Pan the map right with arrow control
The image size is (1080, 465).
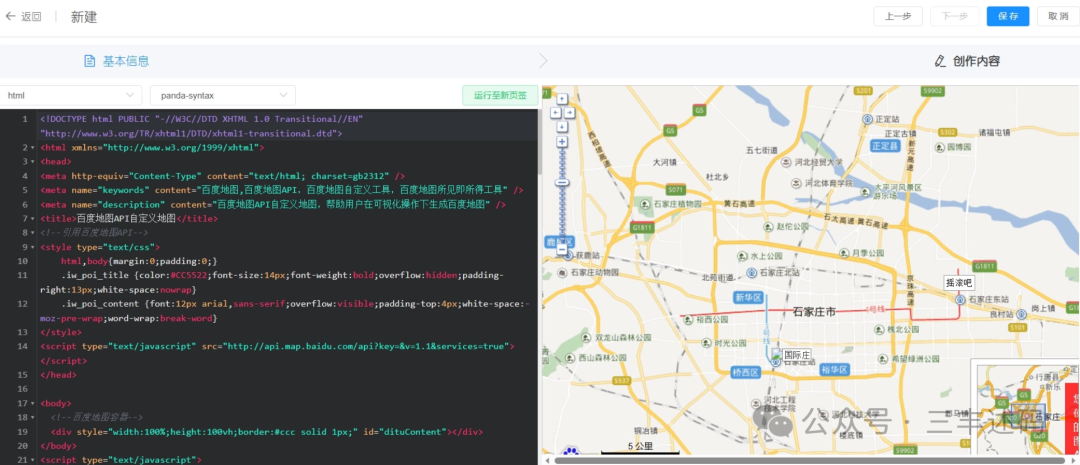point(569,112)
